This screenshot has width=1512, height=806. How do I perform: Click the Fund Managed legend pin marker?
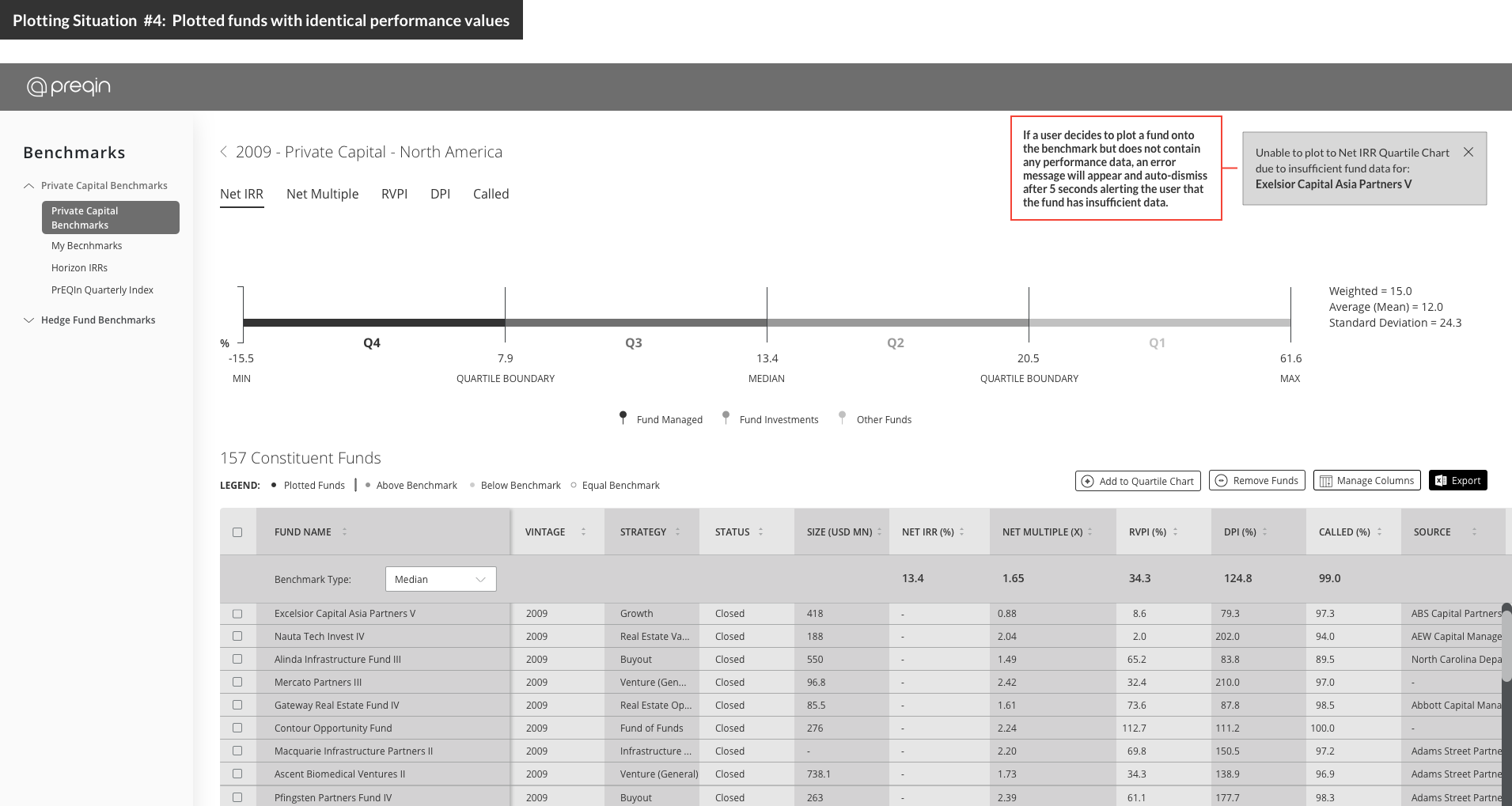pos(623,417)
